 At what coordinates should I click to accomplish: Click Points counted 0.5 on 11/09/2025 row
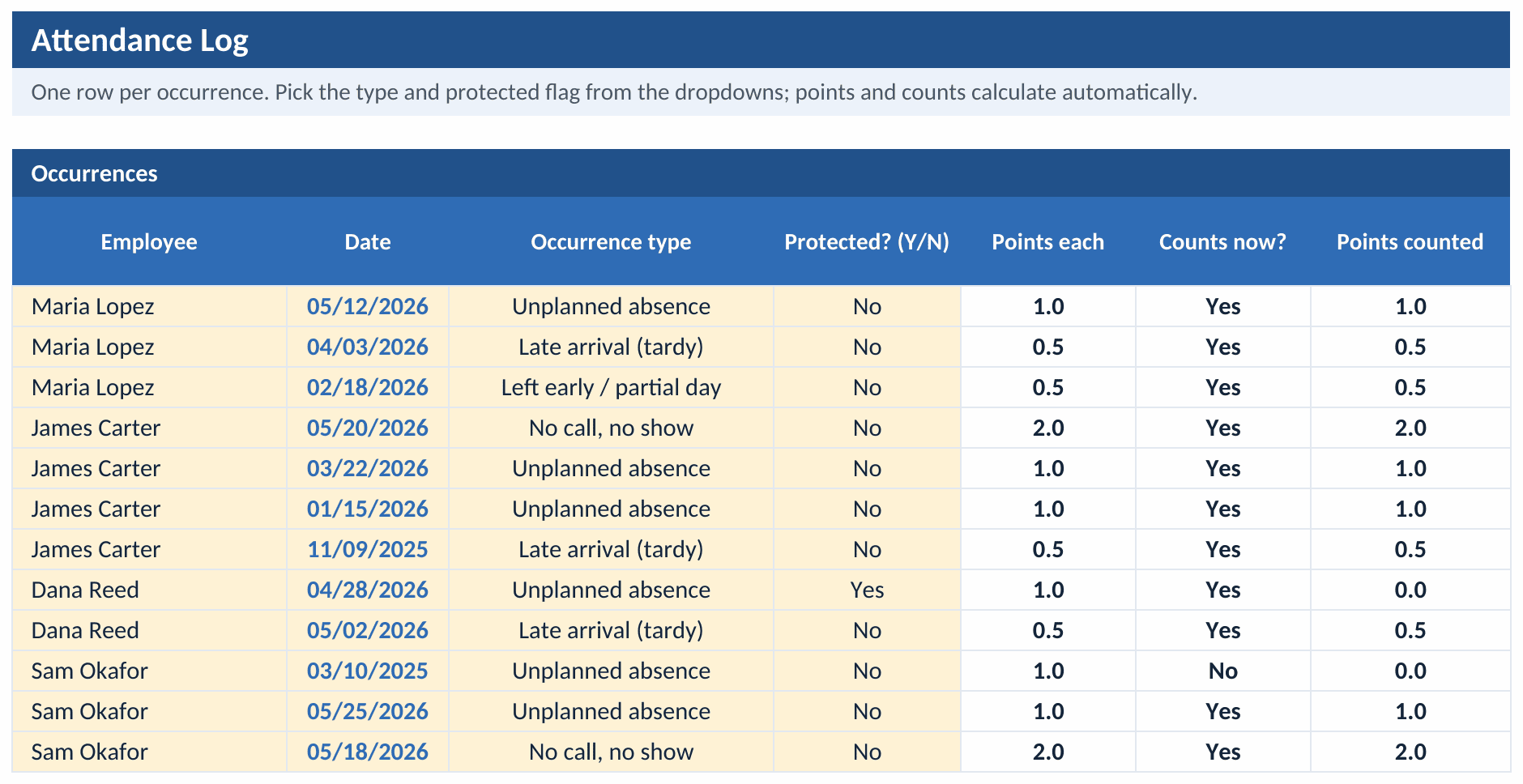[x=1410, y=549]
